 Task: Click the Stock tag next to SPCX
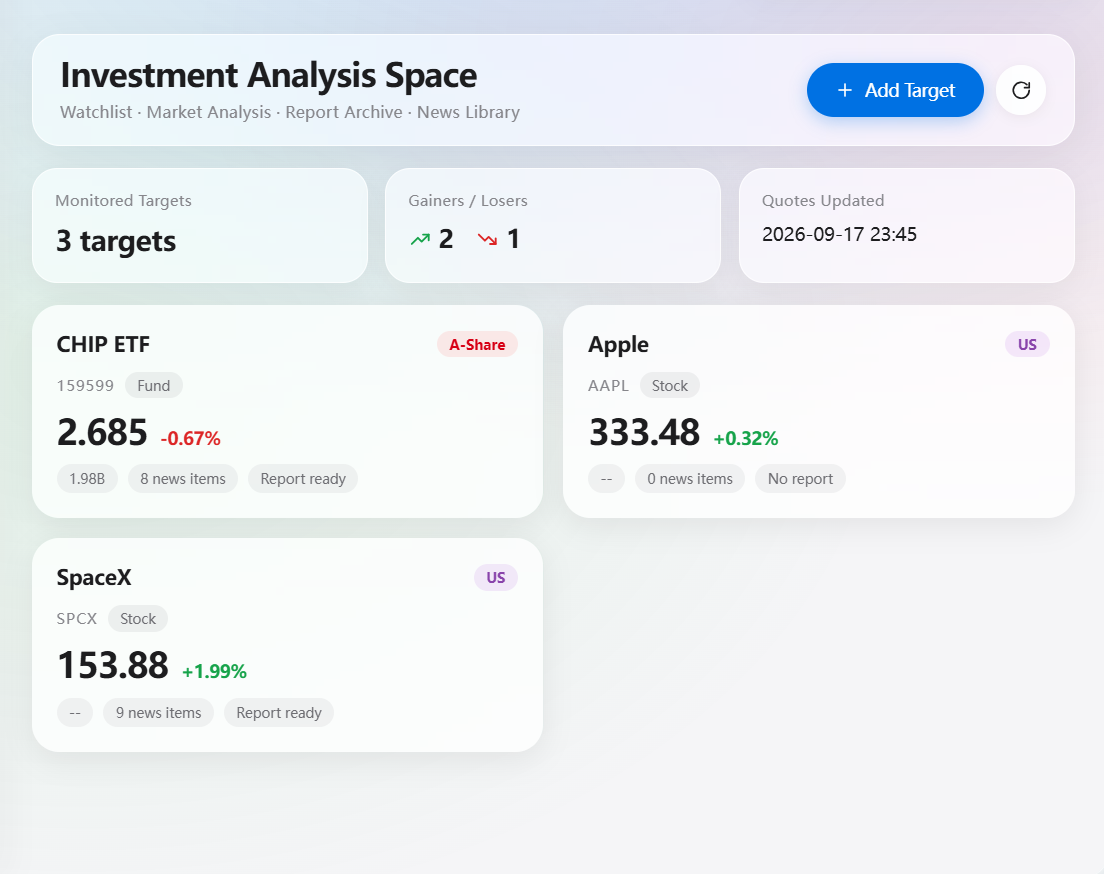click(138, 618)
